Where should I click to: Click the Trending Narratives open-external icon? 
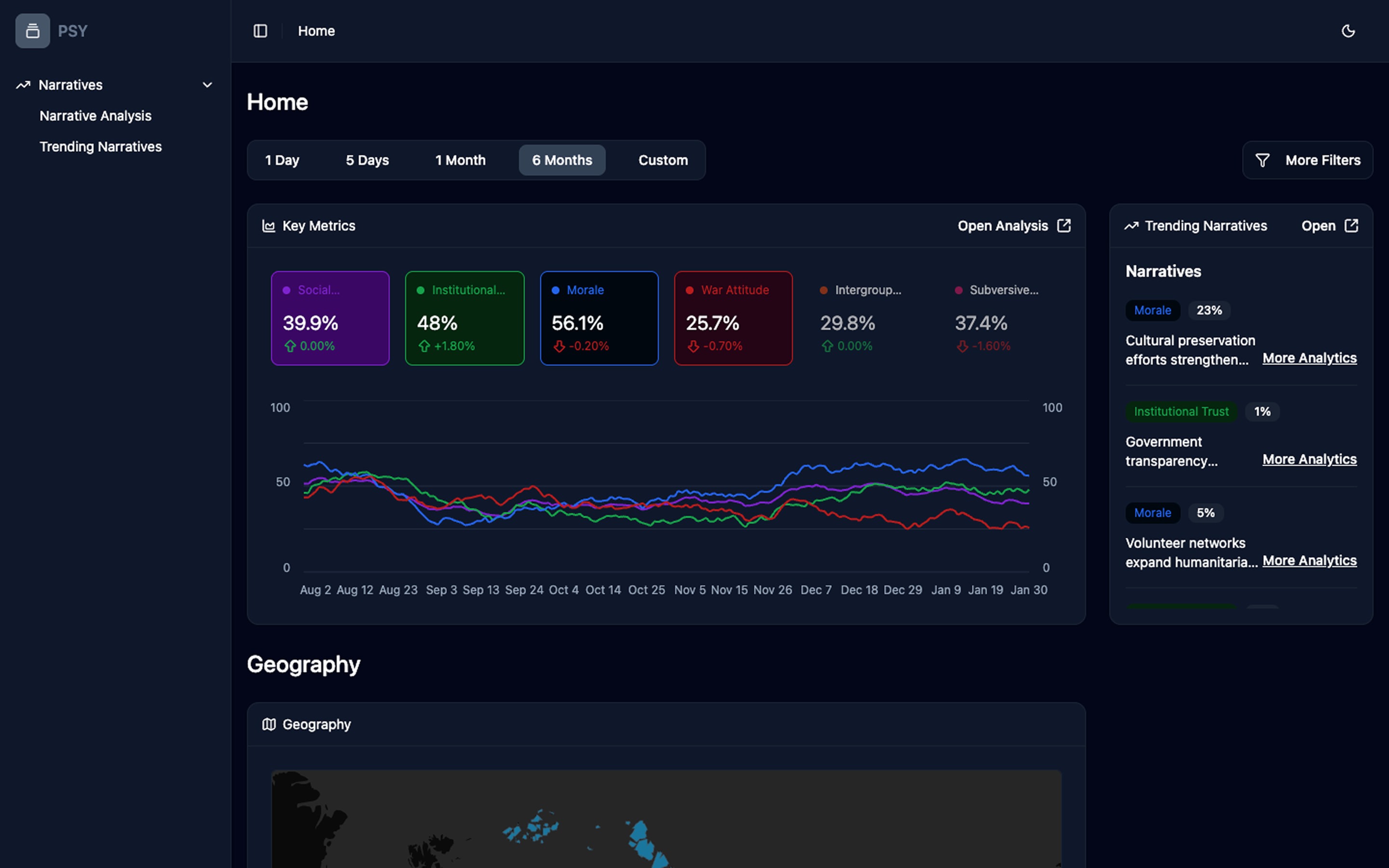[x=1351, y=226]
